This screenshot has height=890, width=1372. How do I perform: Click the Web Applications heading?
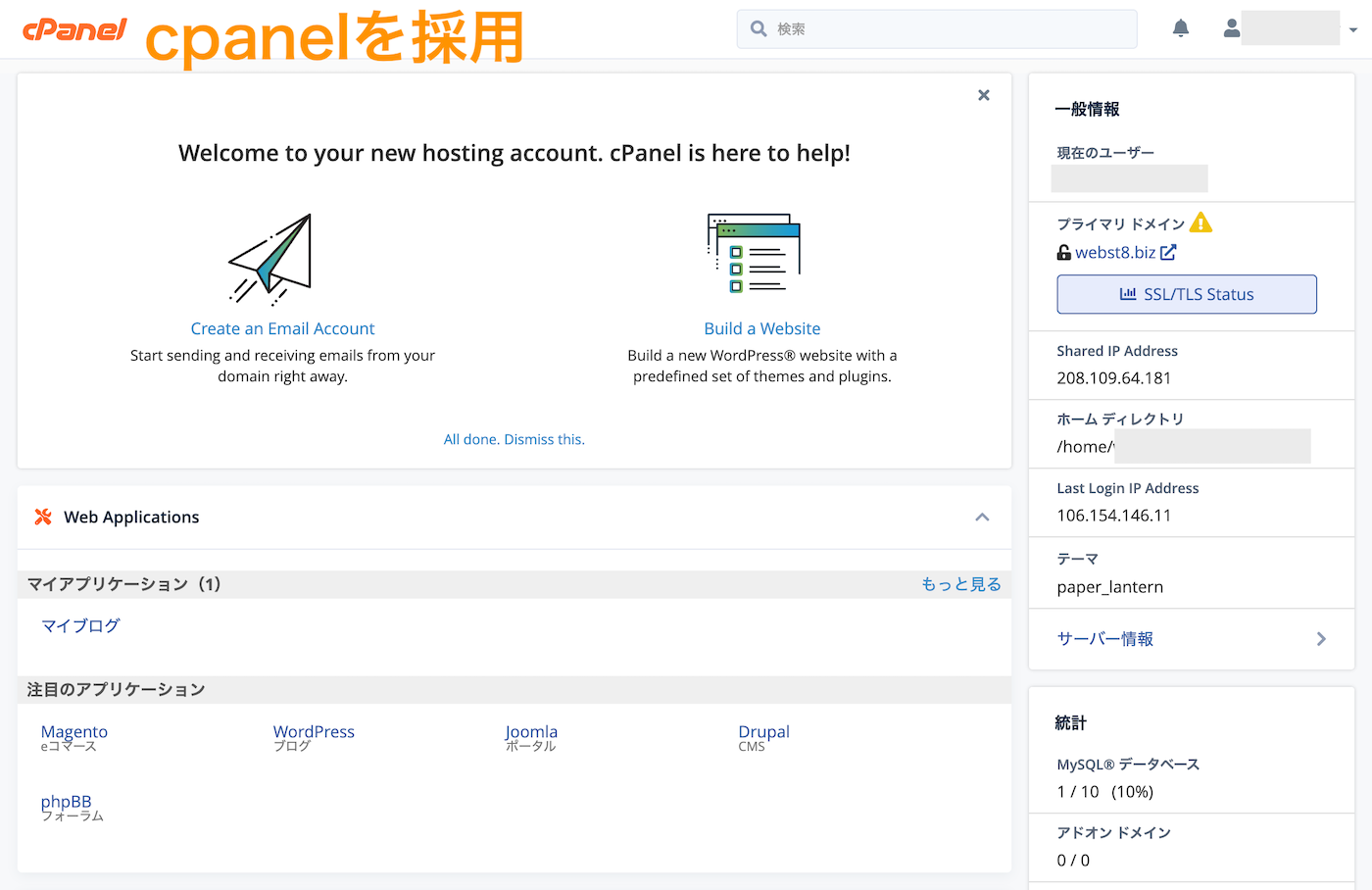[131, 517]
